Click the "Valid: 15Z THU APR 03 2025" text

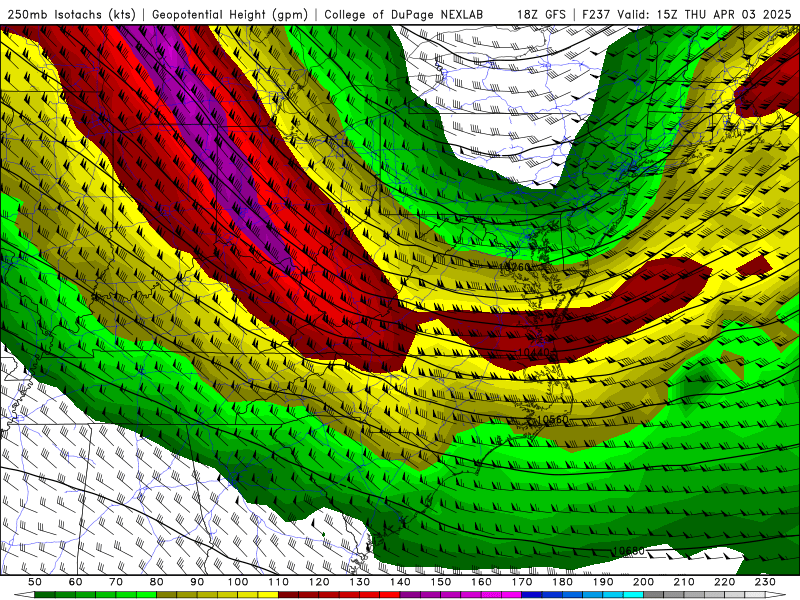pos(705,15)
